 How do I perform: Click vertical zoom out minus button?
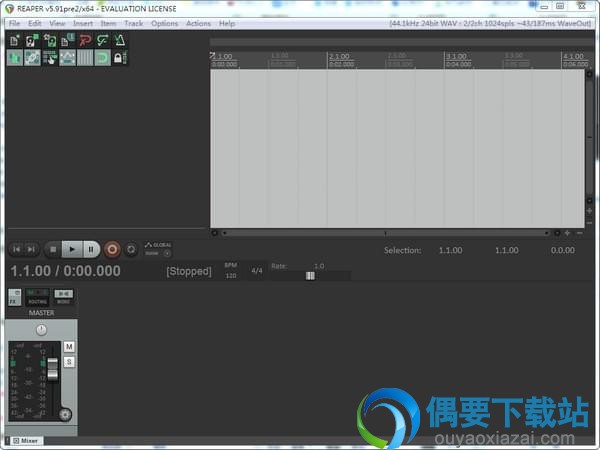click(589, 223)
